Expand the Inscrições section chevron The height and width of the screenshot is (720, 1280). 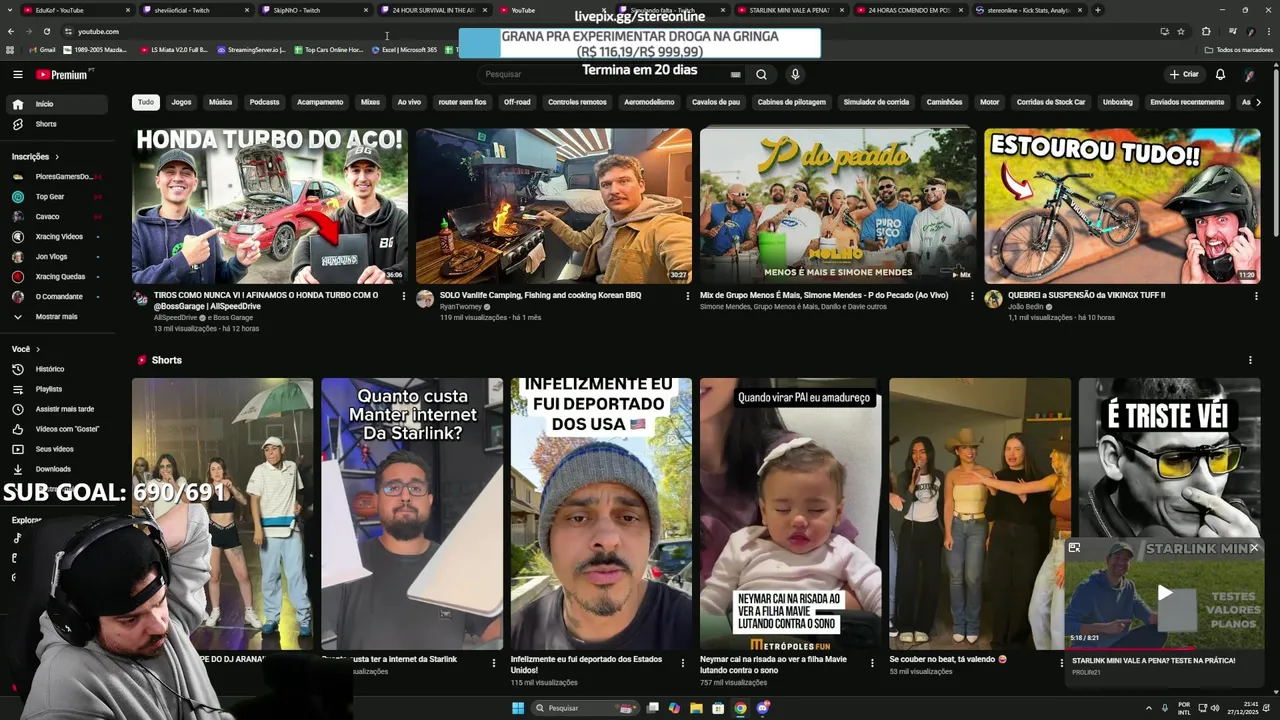57,157
